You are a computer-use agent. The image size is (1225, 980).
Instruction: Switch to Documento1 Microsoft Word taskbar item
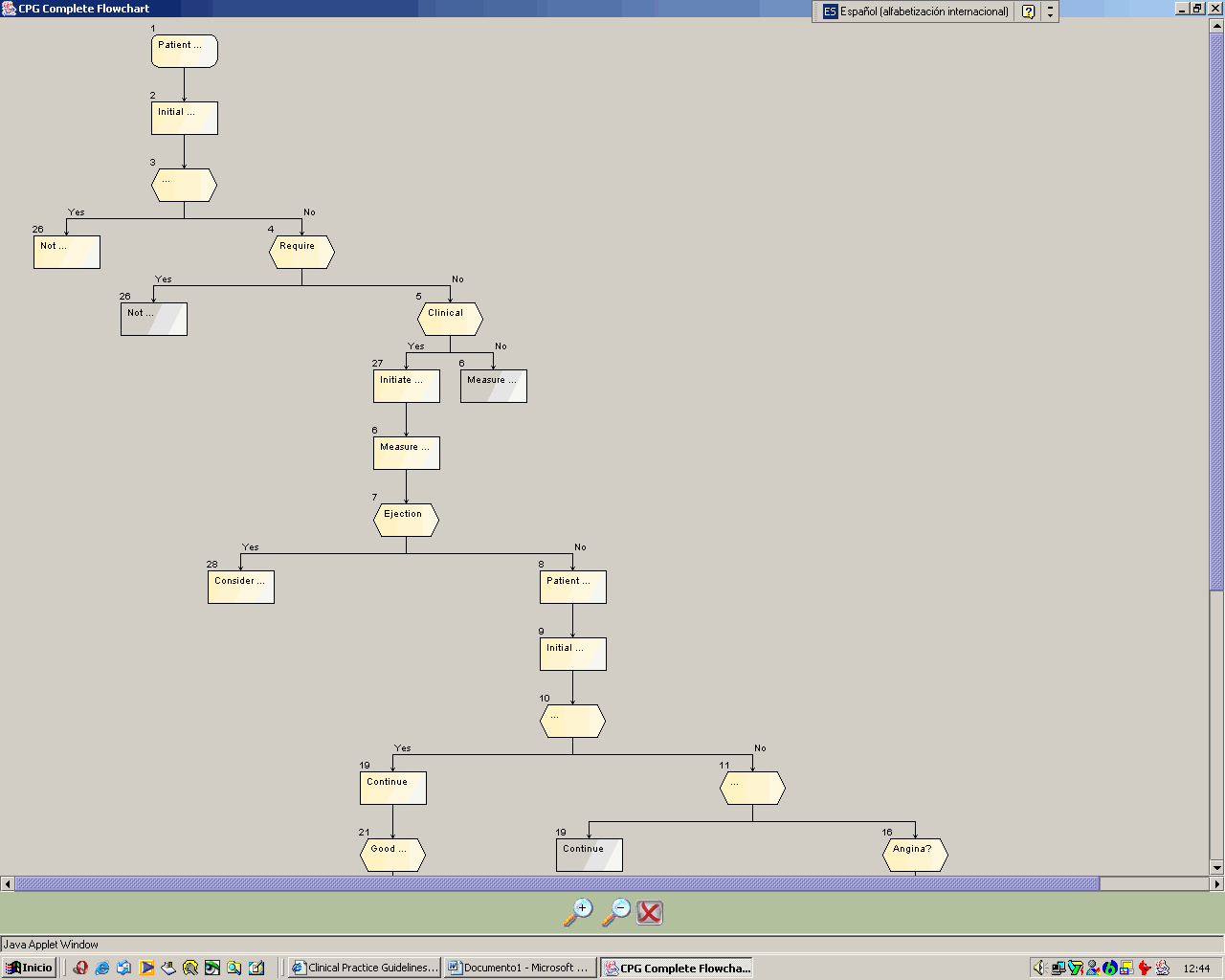coord(520,968)
